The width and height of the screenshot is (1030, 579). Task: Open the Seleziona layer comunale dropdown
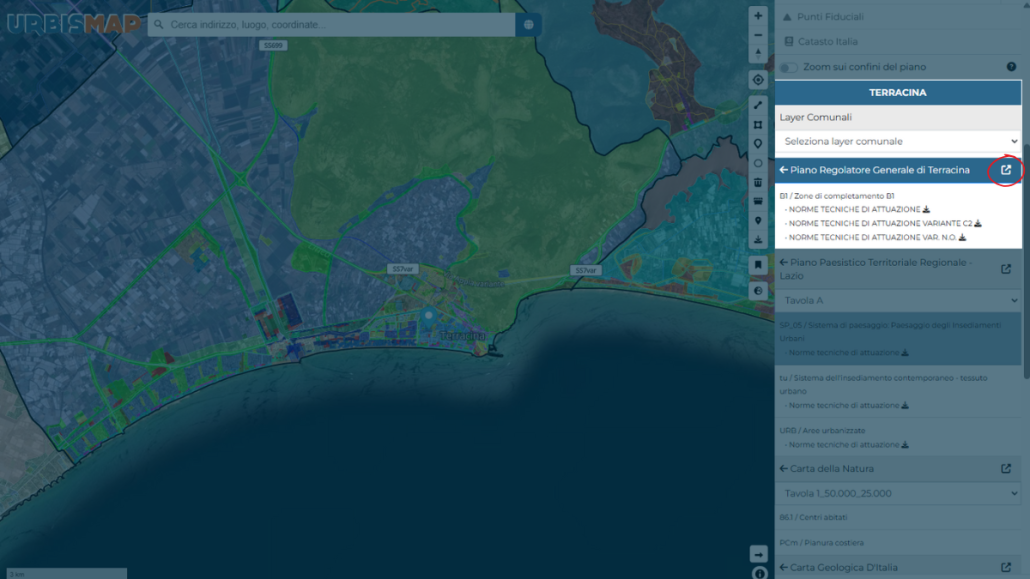coord(898,141)
